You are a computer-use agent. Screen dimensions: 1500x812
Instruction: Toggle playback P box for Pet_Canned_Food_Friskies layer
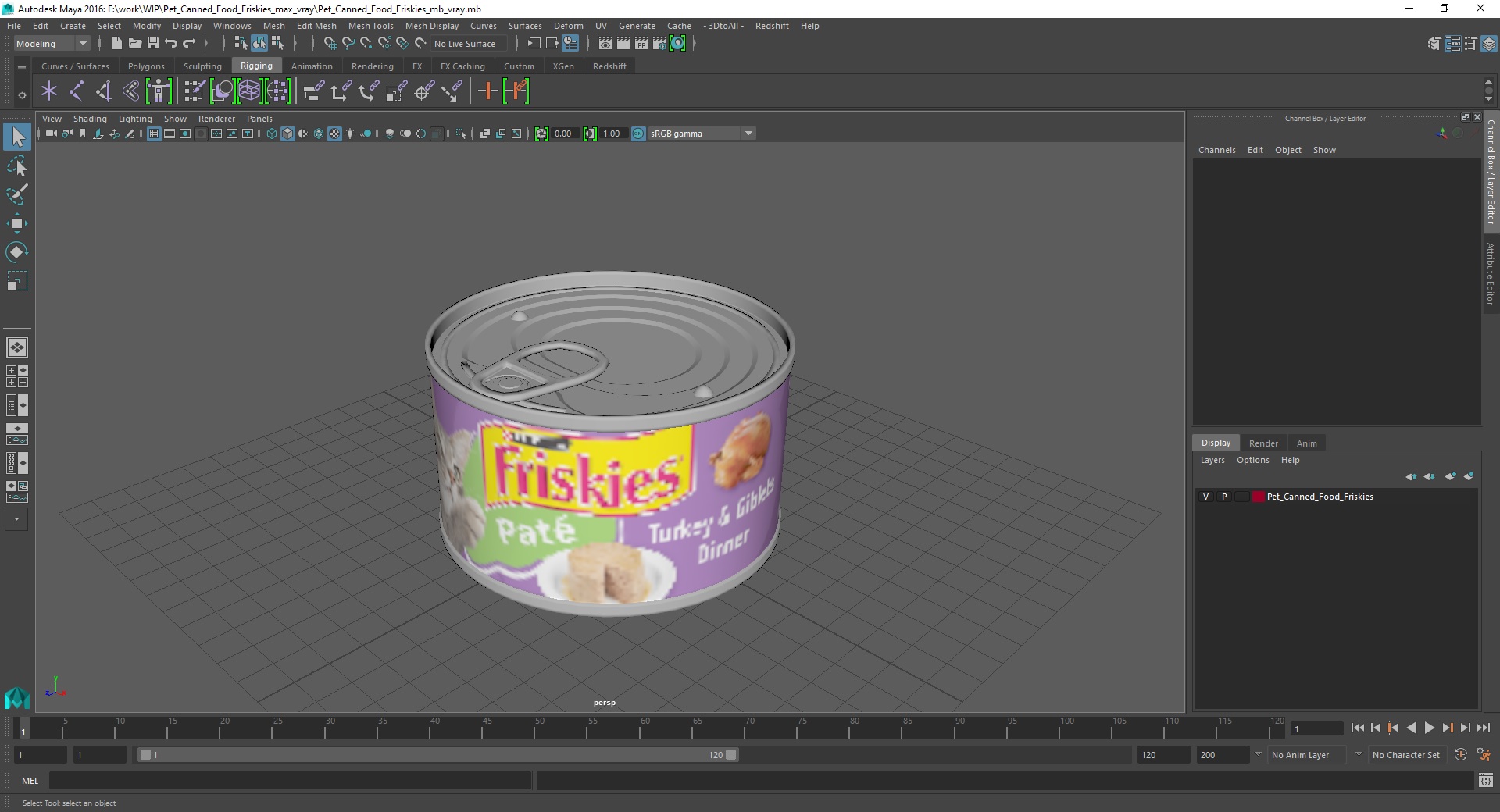[x=1223, y=497]
